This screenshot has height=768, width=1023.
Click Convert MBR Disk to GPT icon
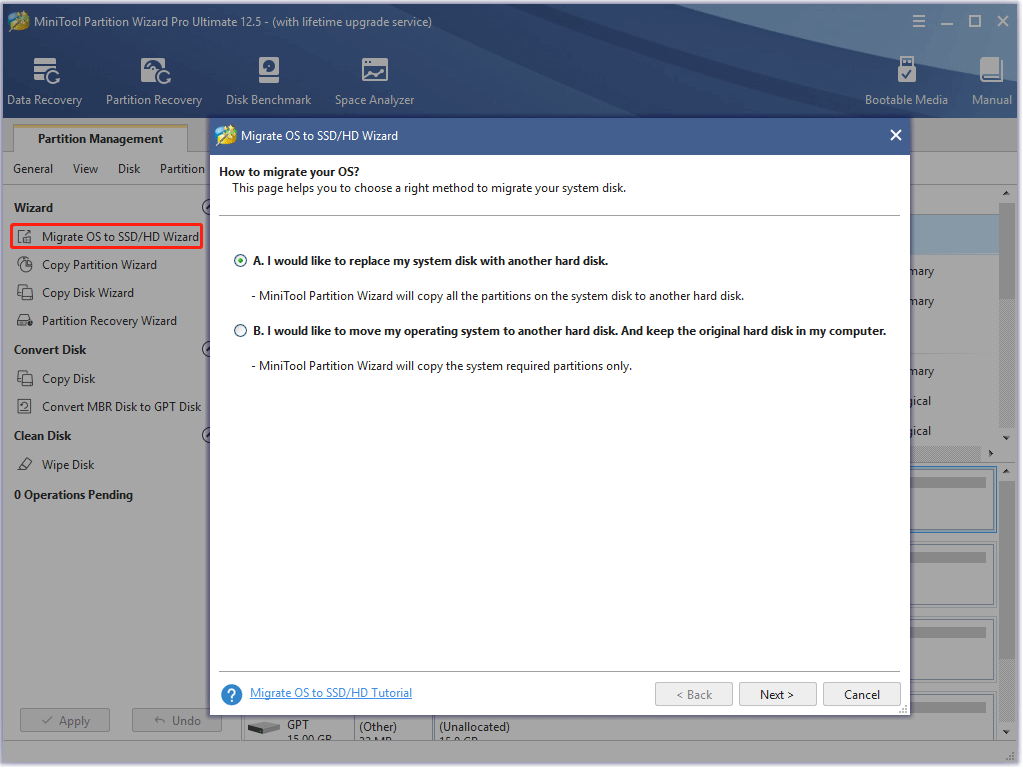click(25, 407)
